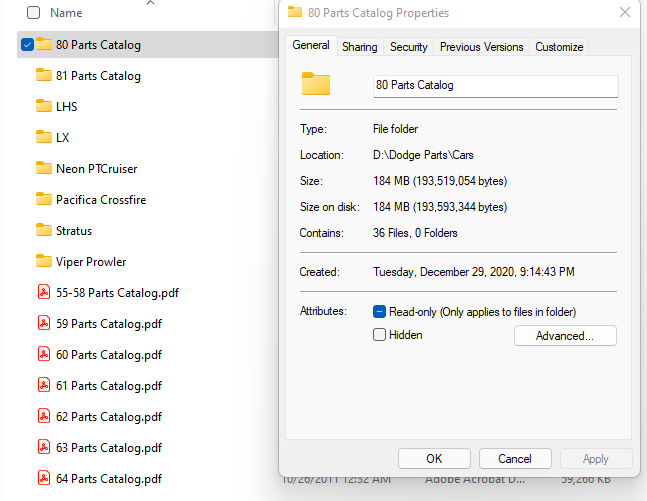The height and width of the screenshot is (501, 647).
Task: Click the sort arrow above Name column
Action: point(151,3)
